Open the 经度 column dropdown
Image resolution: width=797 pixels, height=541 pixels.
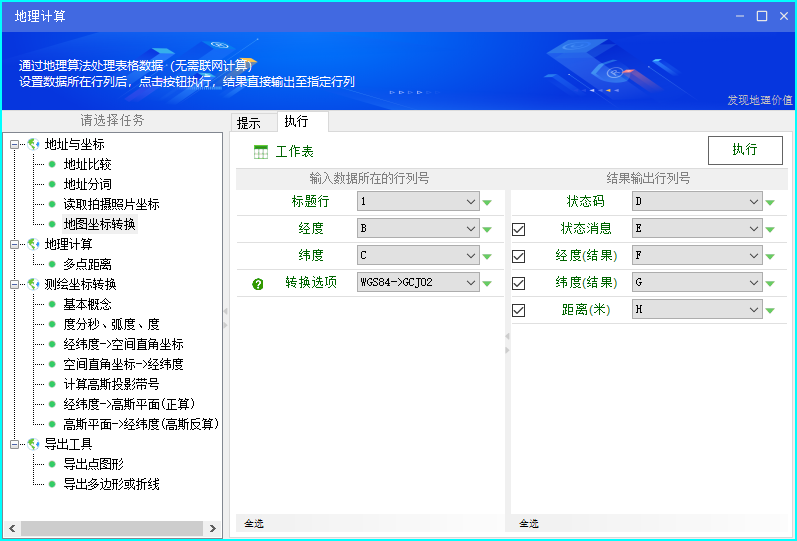coord(418,228)
